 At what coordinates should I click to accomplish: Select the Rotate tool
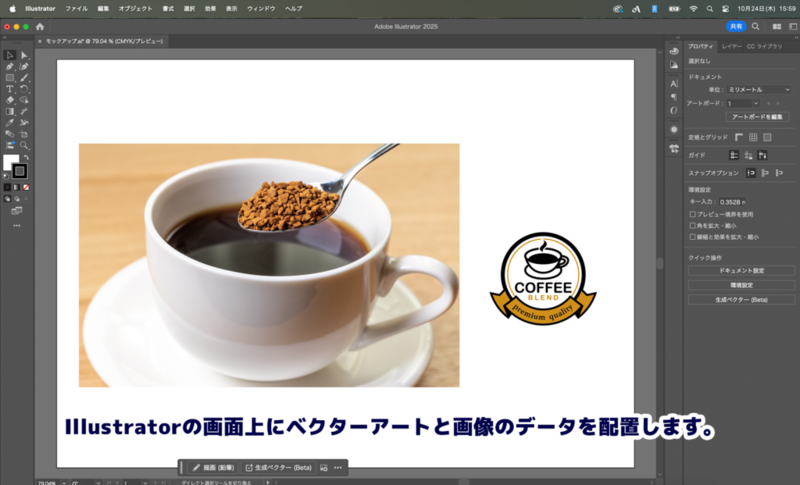click(24, 89)
